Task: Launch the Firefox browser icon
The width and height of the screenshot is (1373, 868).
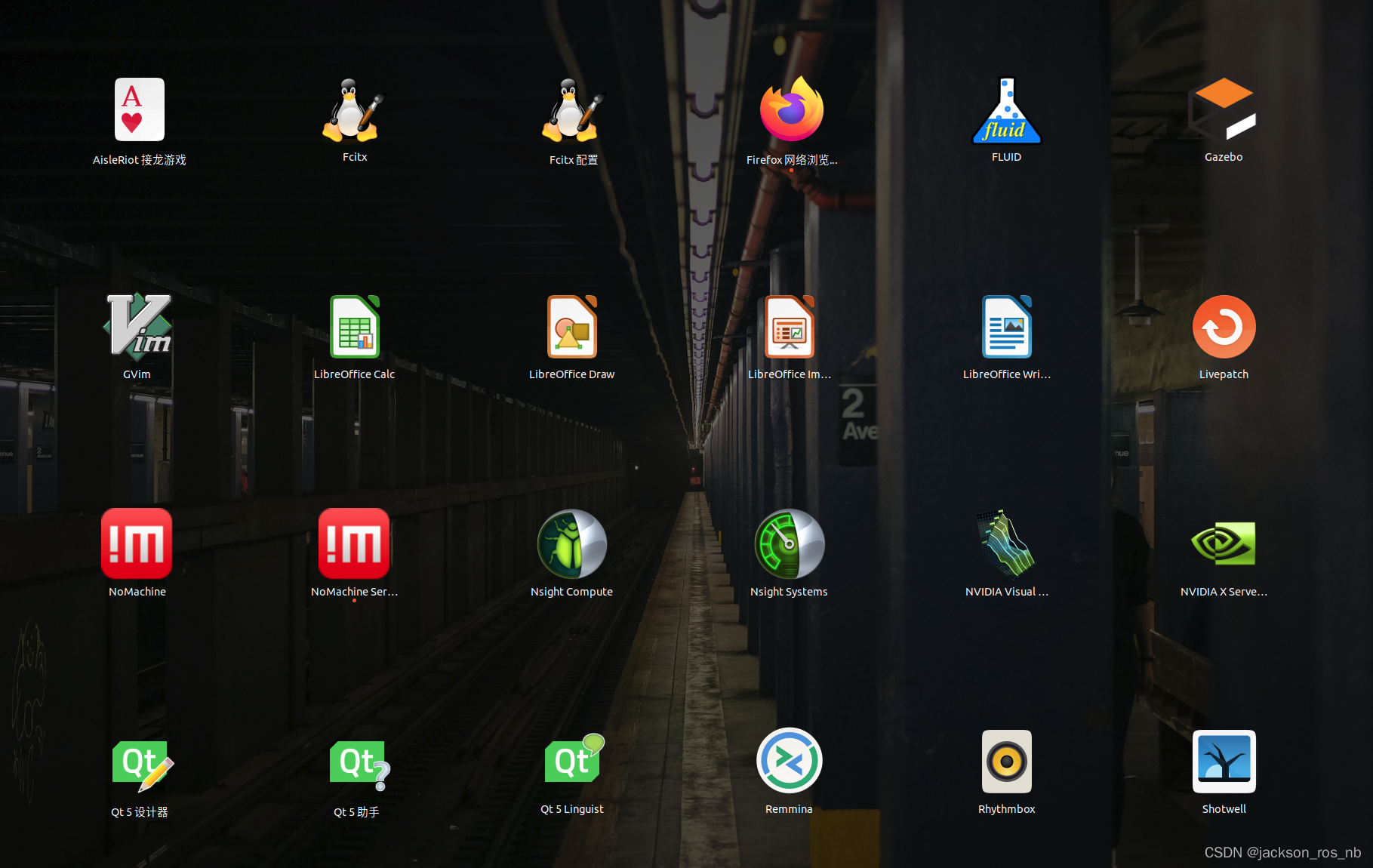Action: tap(791, 109)
